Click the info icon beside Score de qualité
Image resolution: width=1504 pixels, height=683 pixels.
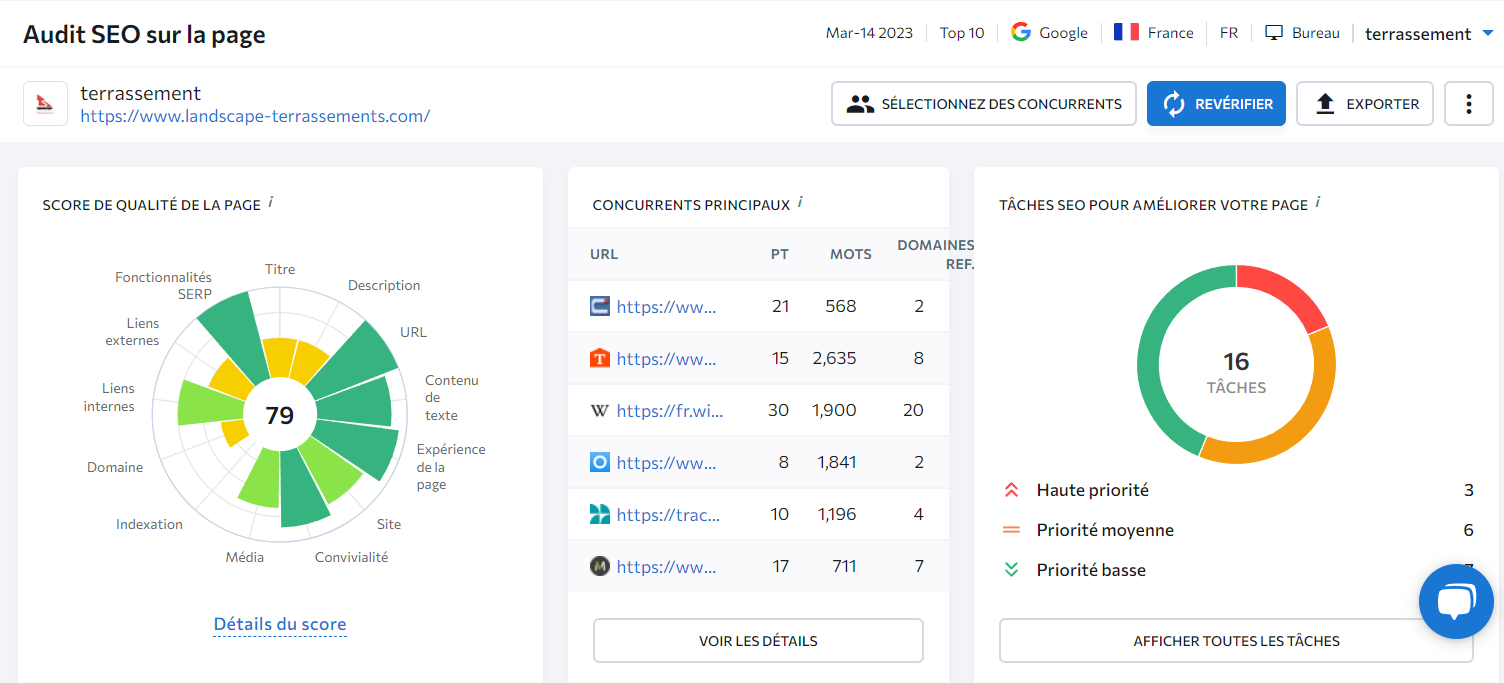pyautogui.click(x=271, y=203)
